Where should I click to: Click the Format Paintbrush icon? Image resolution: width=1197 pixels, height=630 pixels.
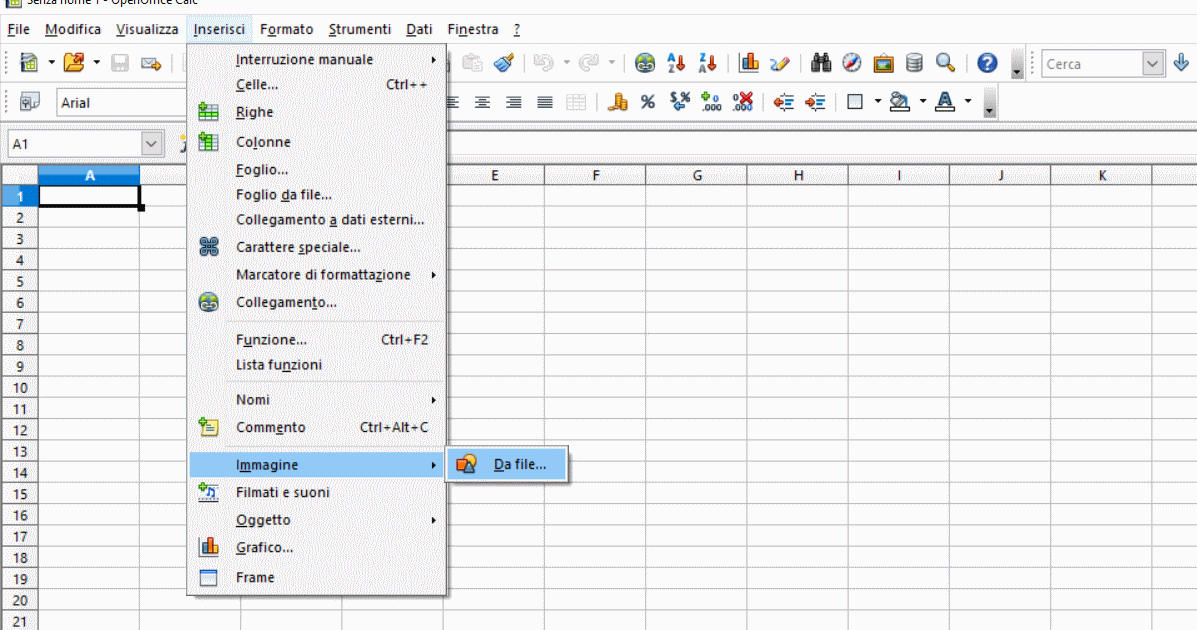pyautogui.click(x=505, y=63)
